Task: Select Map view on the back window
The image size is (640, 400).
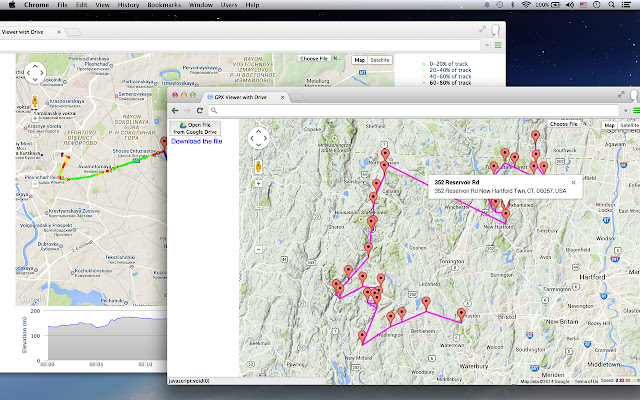Action: (359, 60)
